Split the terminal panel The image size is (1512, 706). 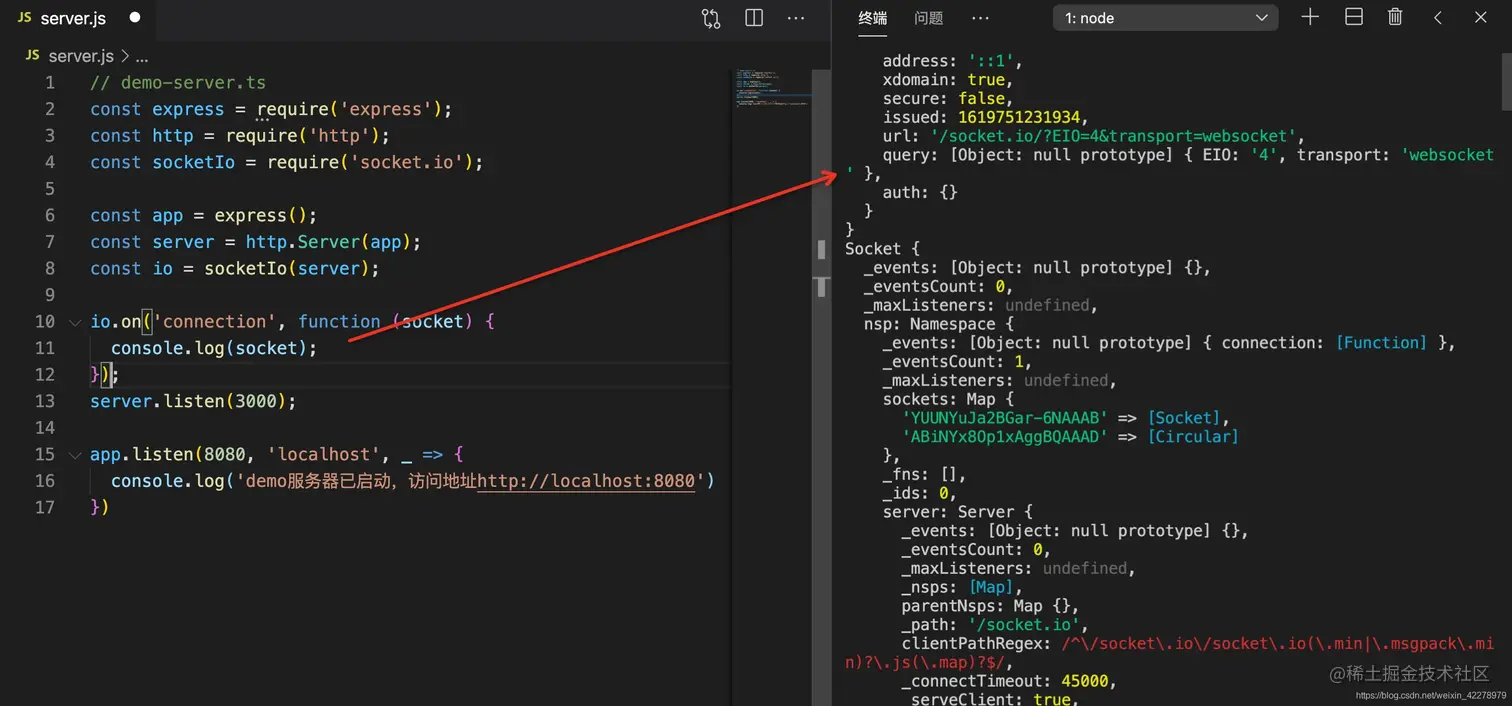coord(1353,17)
